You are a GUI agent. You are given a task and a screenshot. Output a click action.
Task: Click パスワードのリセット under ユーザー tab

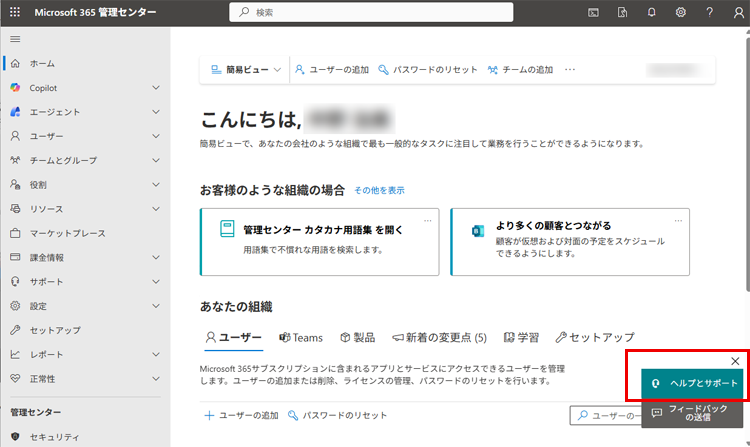[x=338, y=415]
